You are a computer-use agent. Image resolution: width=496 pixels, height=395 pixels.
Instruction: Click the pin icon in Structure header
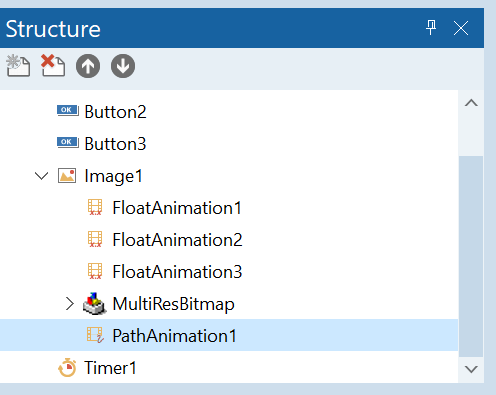[x=431, y=28]
